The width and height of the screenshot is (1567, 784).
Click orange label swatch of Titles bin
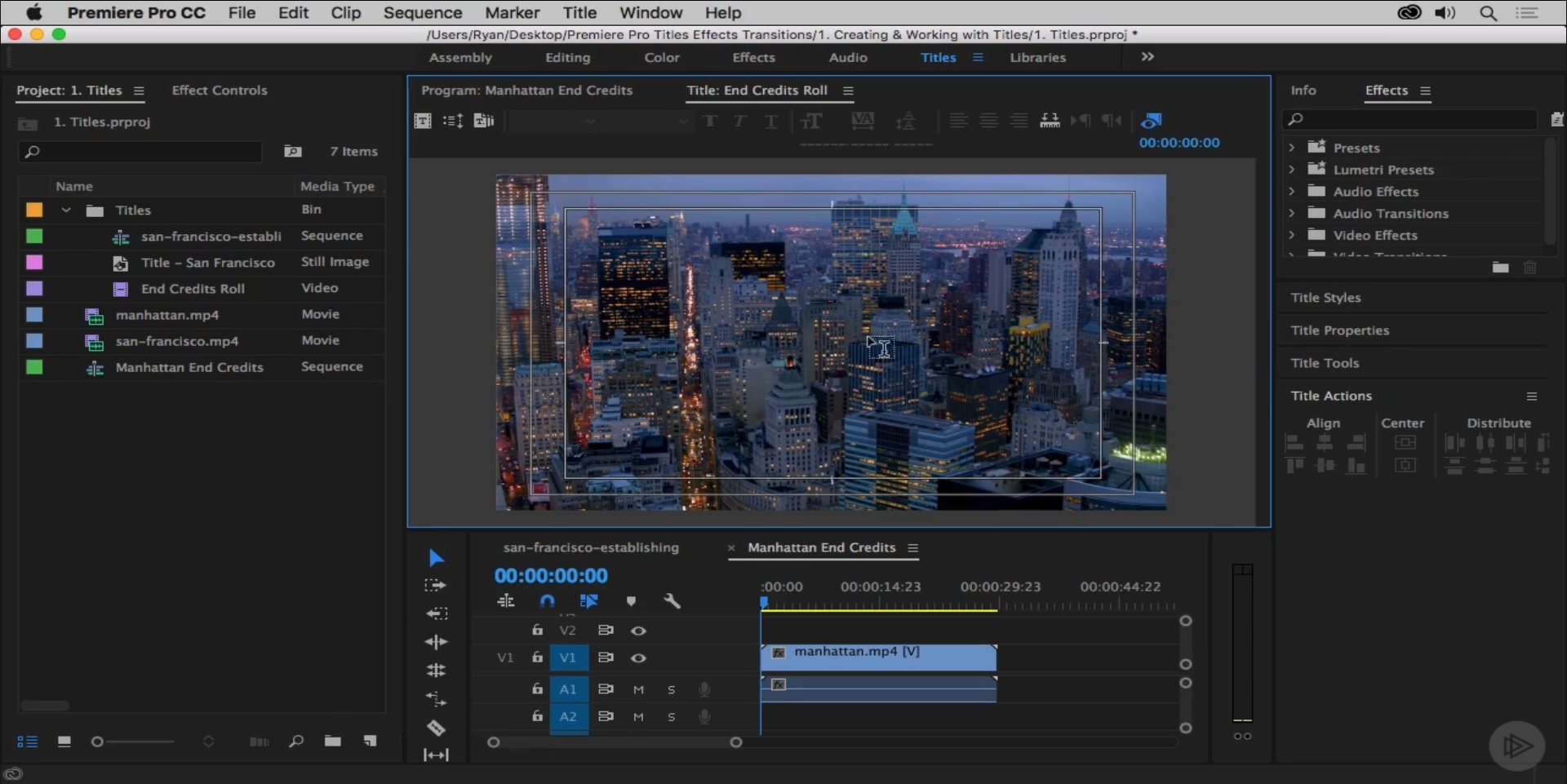tap(34, 210)
